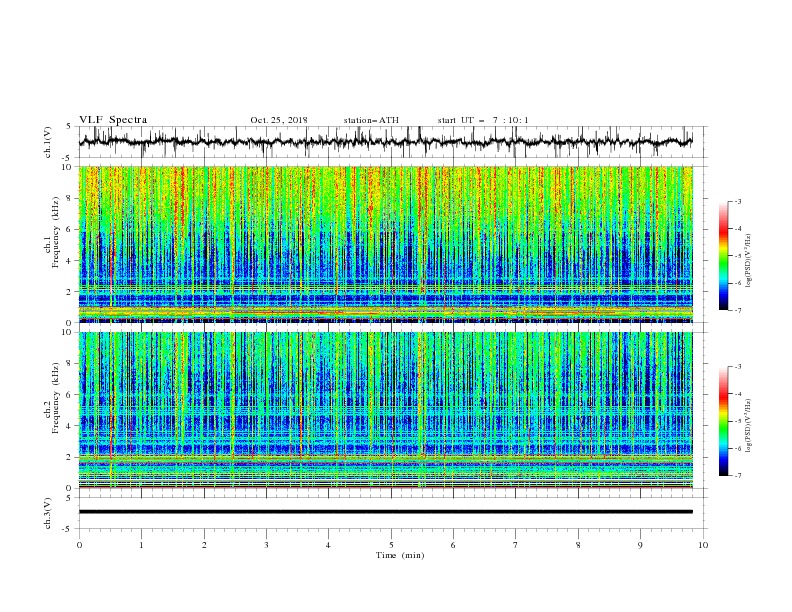Image resolution: width=792 pixels, height=612 pixels.
Task: Click the "-7" tick on ch.2 color bar
Action: tap(738, 475)
